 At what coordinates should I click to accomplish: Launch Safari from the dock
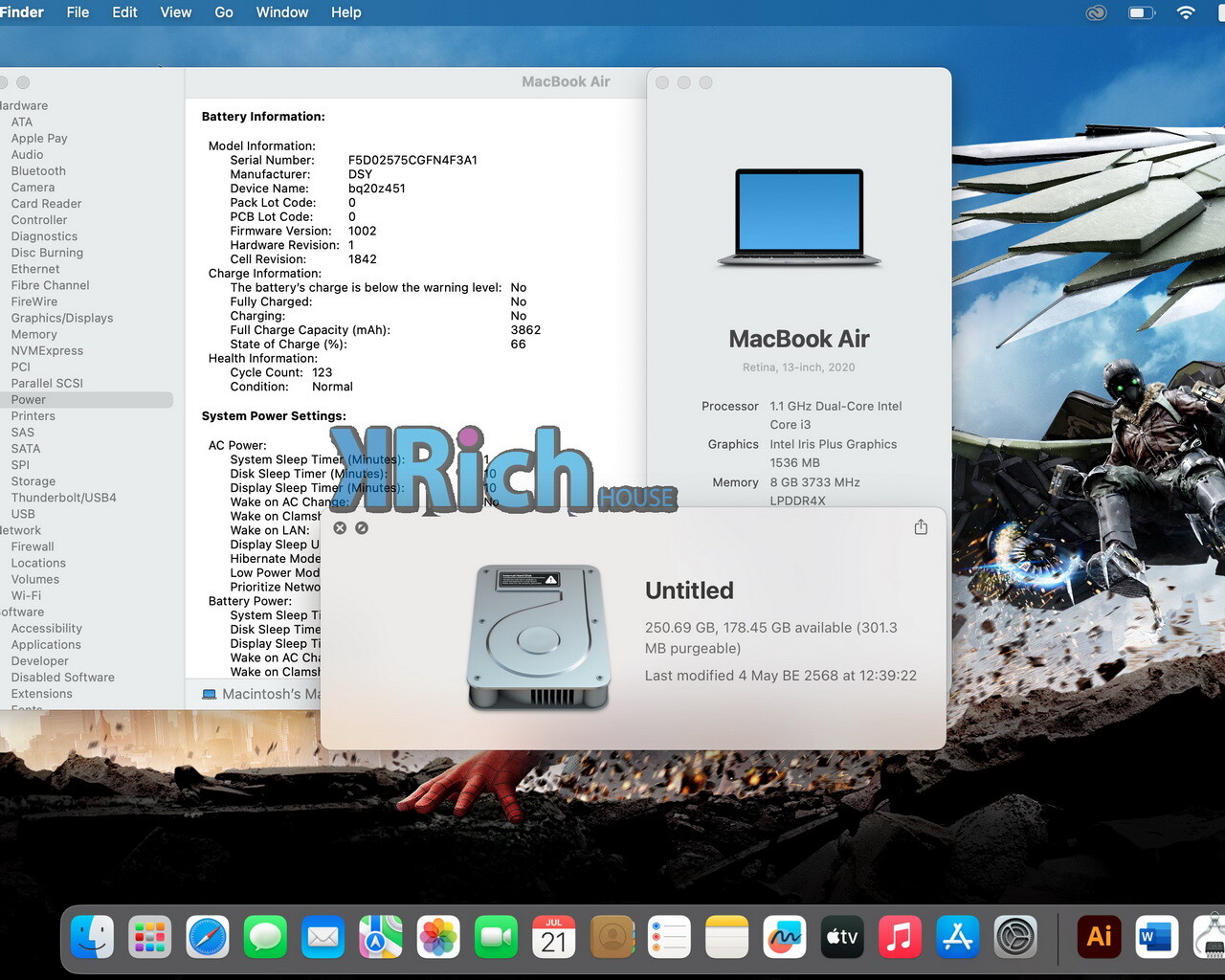pos(208,937)
